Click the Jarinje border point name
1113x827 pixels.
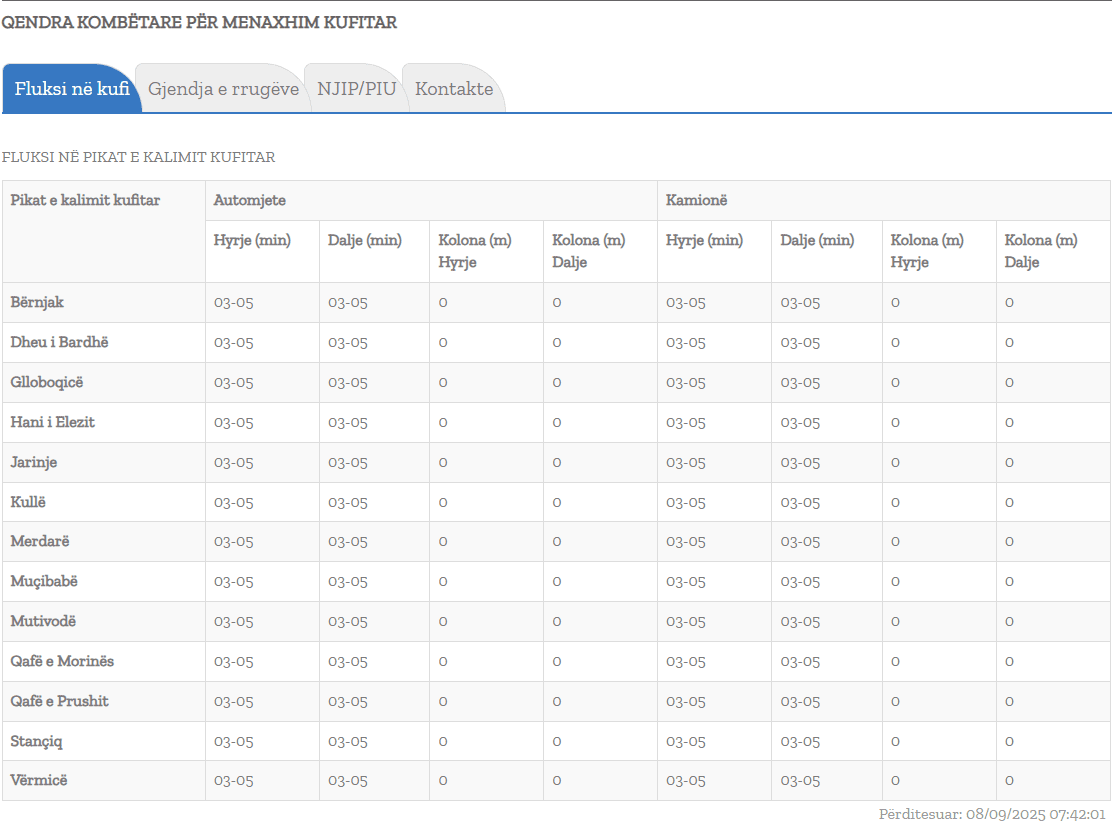(35, 462)
